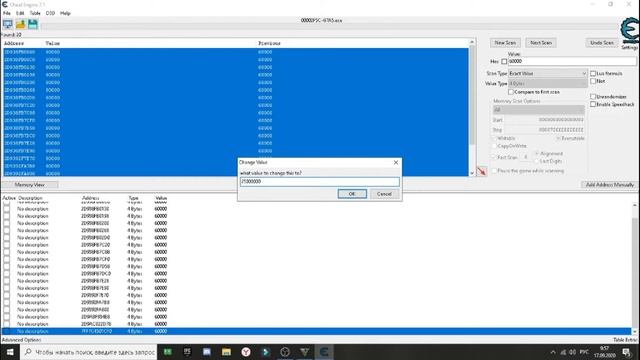640x360 pixels.
Task: Open a cheat table with the folder icon
Action: pos(20,24)
